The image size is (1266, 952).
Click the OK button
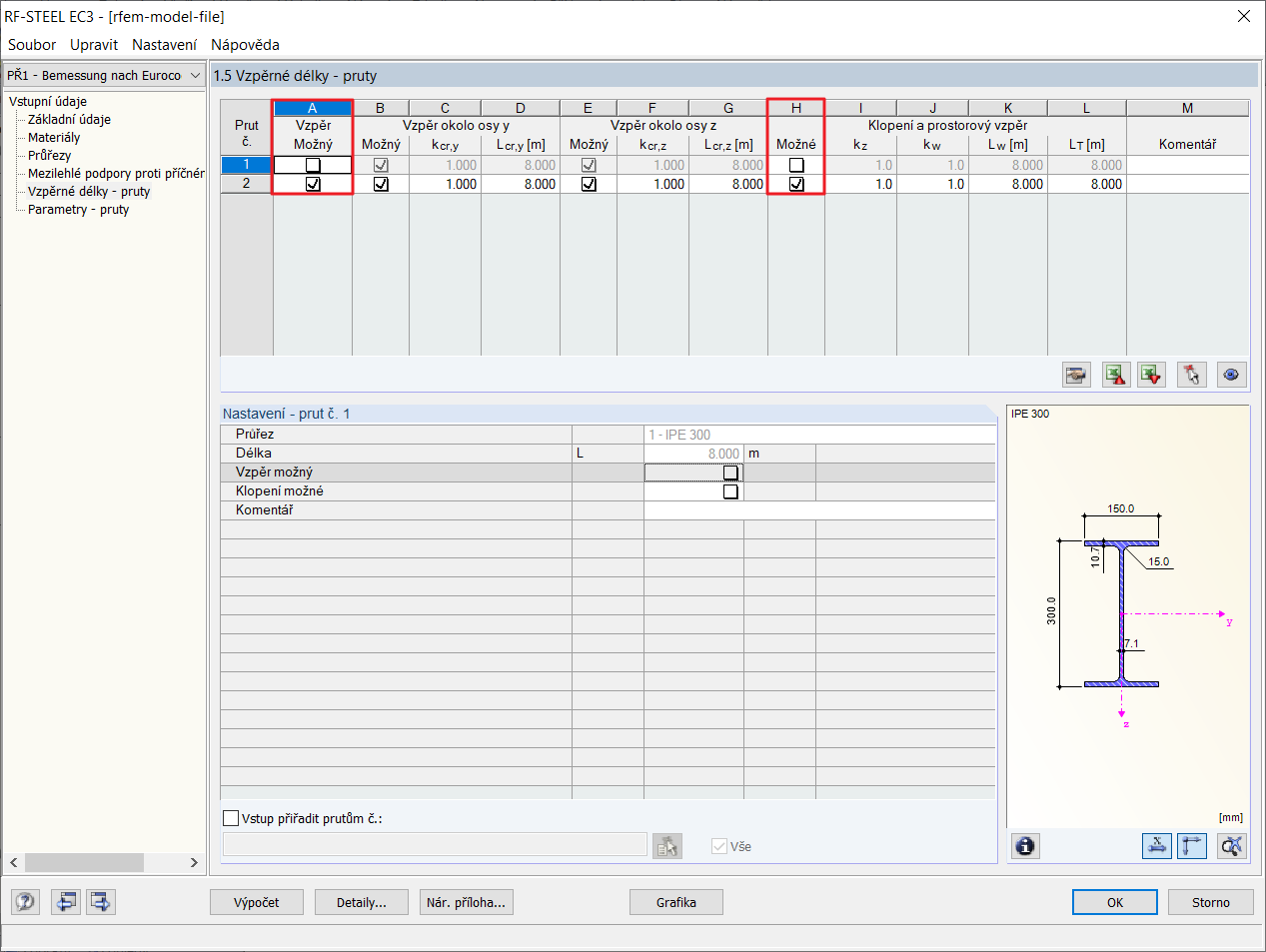1115,902
